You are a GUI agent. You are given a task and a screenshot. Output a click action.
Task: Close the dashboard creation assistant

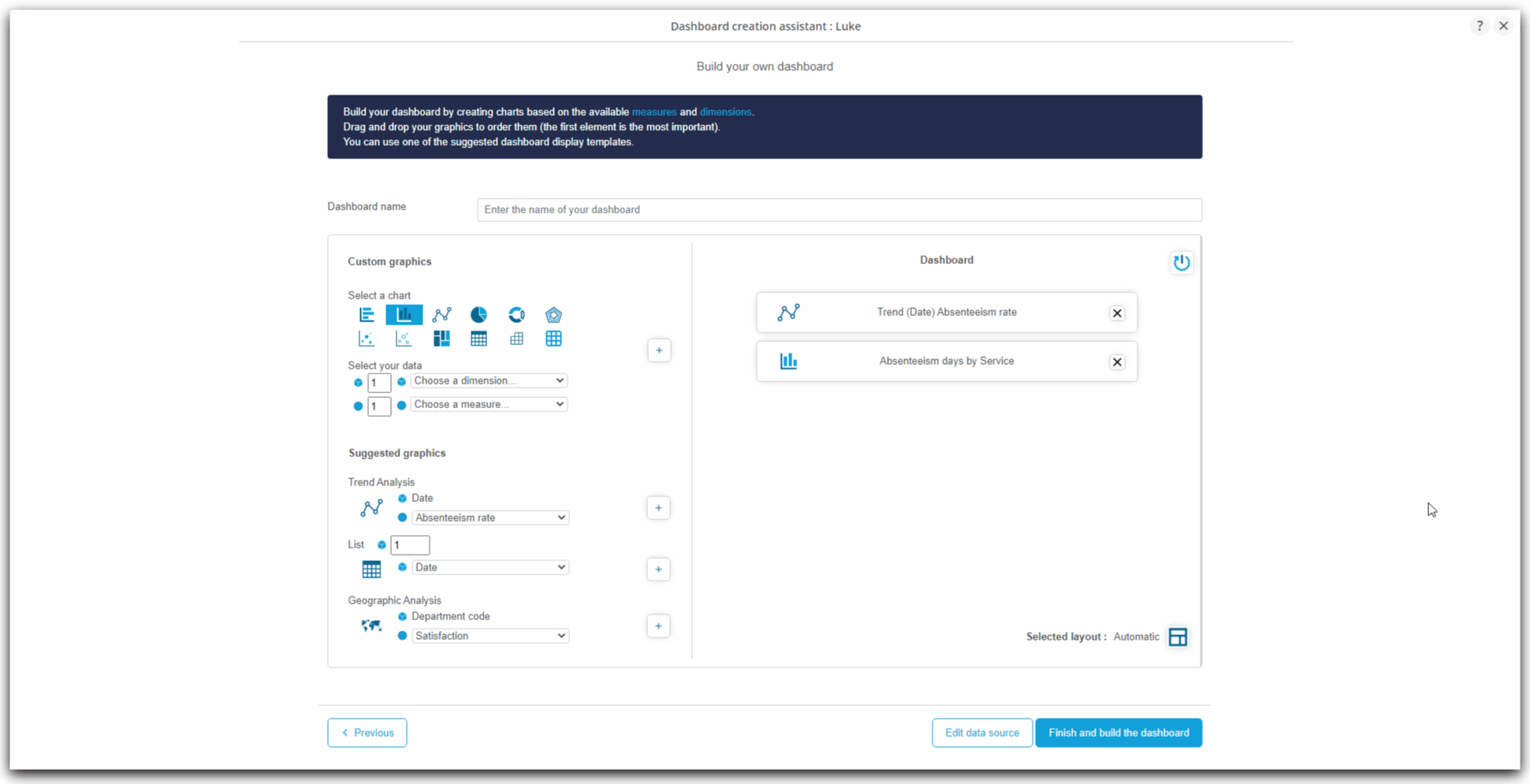click(x=1503, y=26)
